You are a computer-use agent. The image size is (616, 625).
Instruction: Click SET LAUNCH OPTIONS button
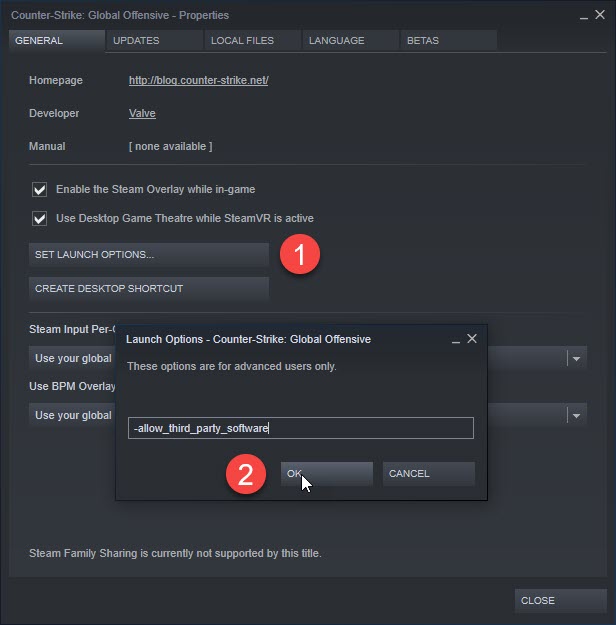(x=149, y=255)
